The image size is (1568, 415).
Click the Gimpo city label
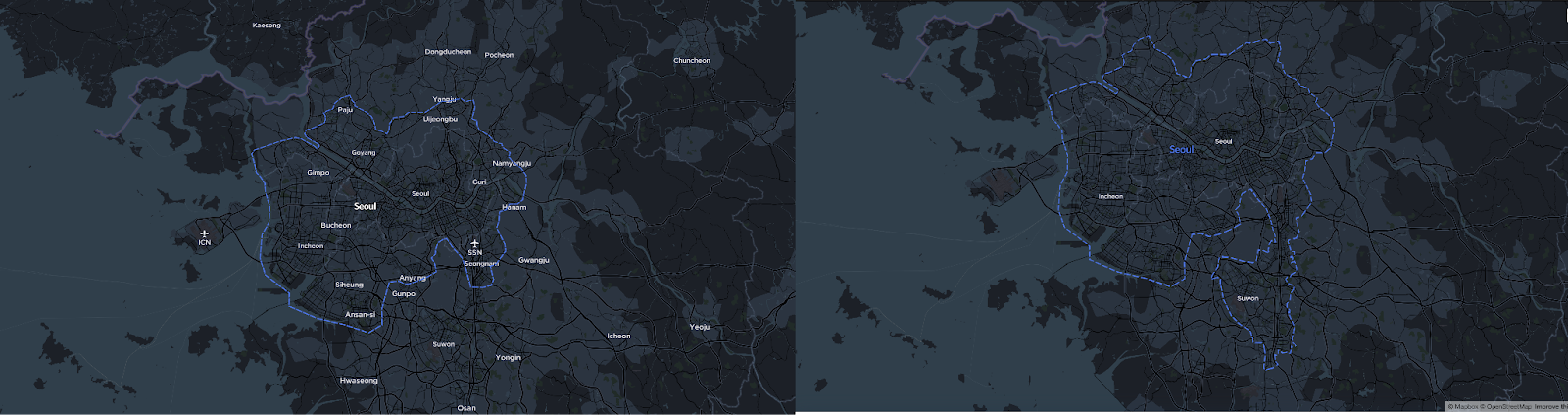318,173
